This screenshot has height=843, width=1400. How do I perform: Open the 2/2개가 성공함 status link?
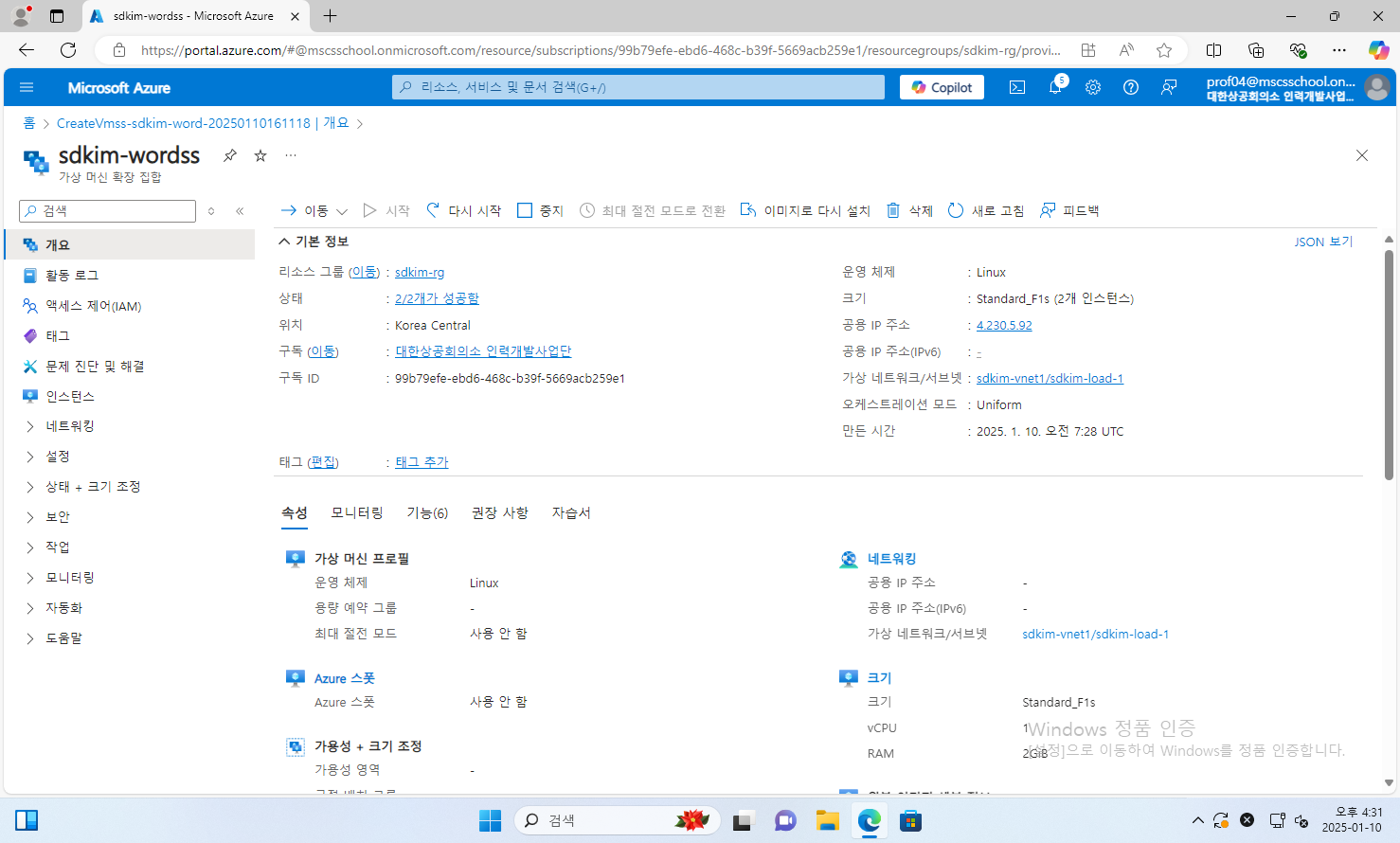(x=437, y=298)
